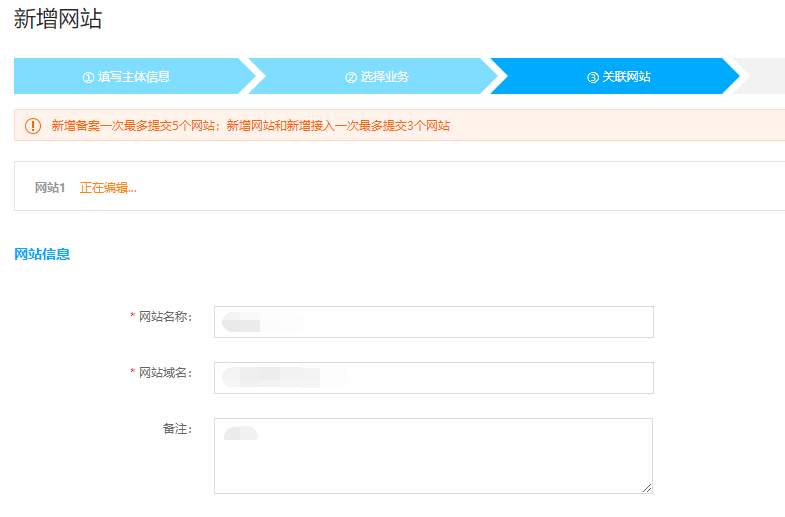785x517 pixels.
Task: Click the circled number 3 step icon
Action: tap(593, 77)
